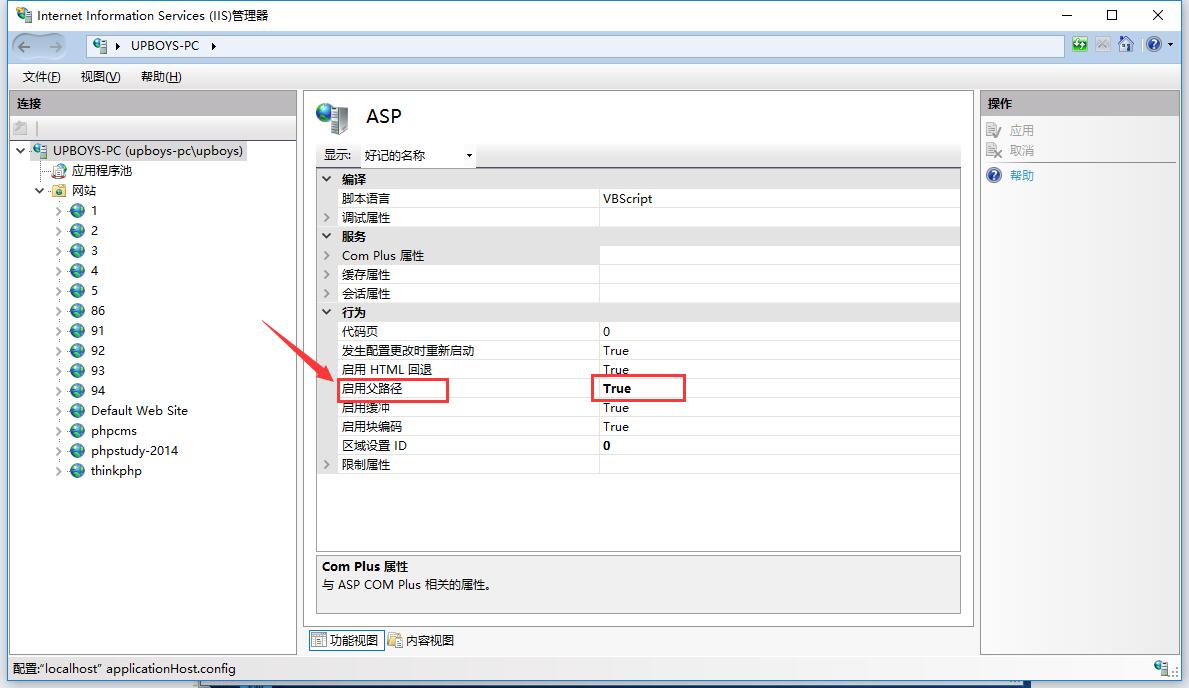The height and width of the screenshot is (688, 1189).
Task: Select the 启用缓冲 property name
Action: coord(365,407)
